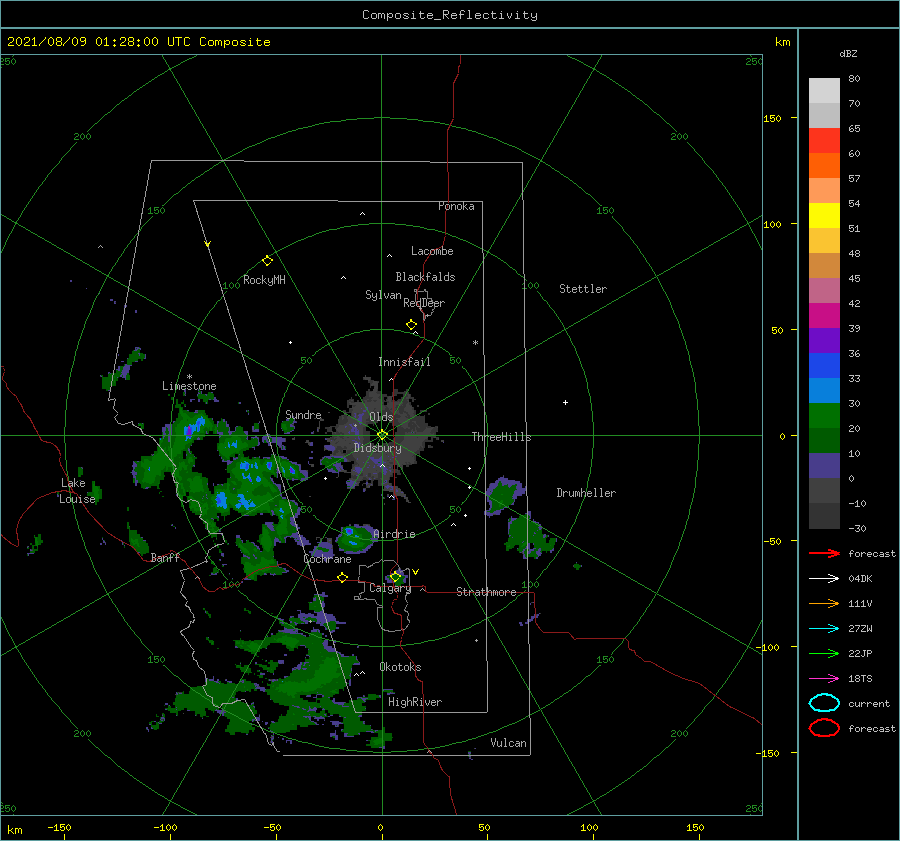This screenshot has width=900, height=841.
Task: Select the red 65 dBZ color swatch
Action: point(824,141)
